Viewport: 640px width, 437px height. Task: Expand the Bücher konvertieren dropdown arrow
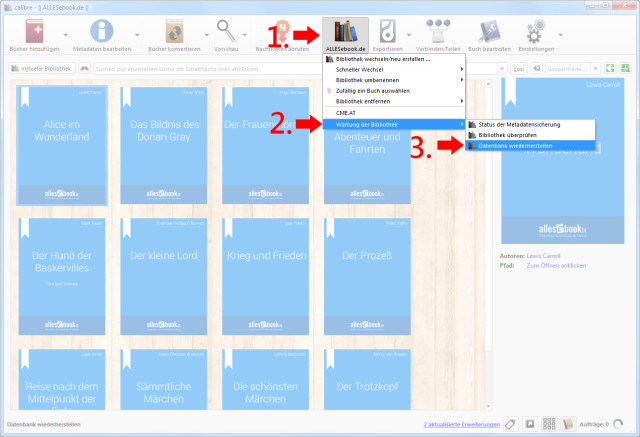coord(207,35)
